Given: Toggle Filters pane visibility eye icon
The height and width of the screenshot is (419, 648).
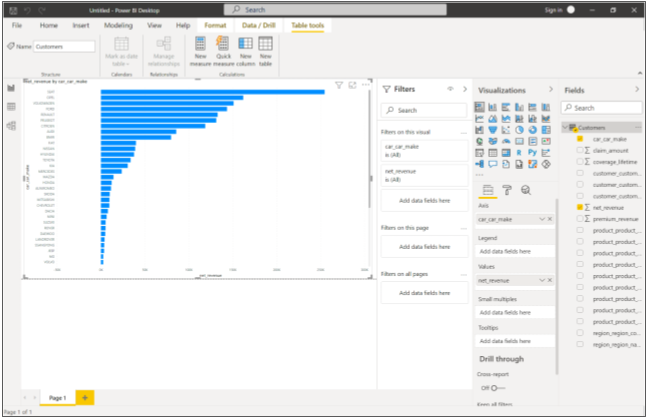Looking at the screenshot, I should tap(450, 89).
